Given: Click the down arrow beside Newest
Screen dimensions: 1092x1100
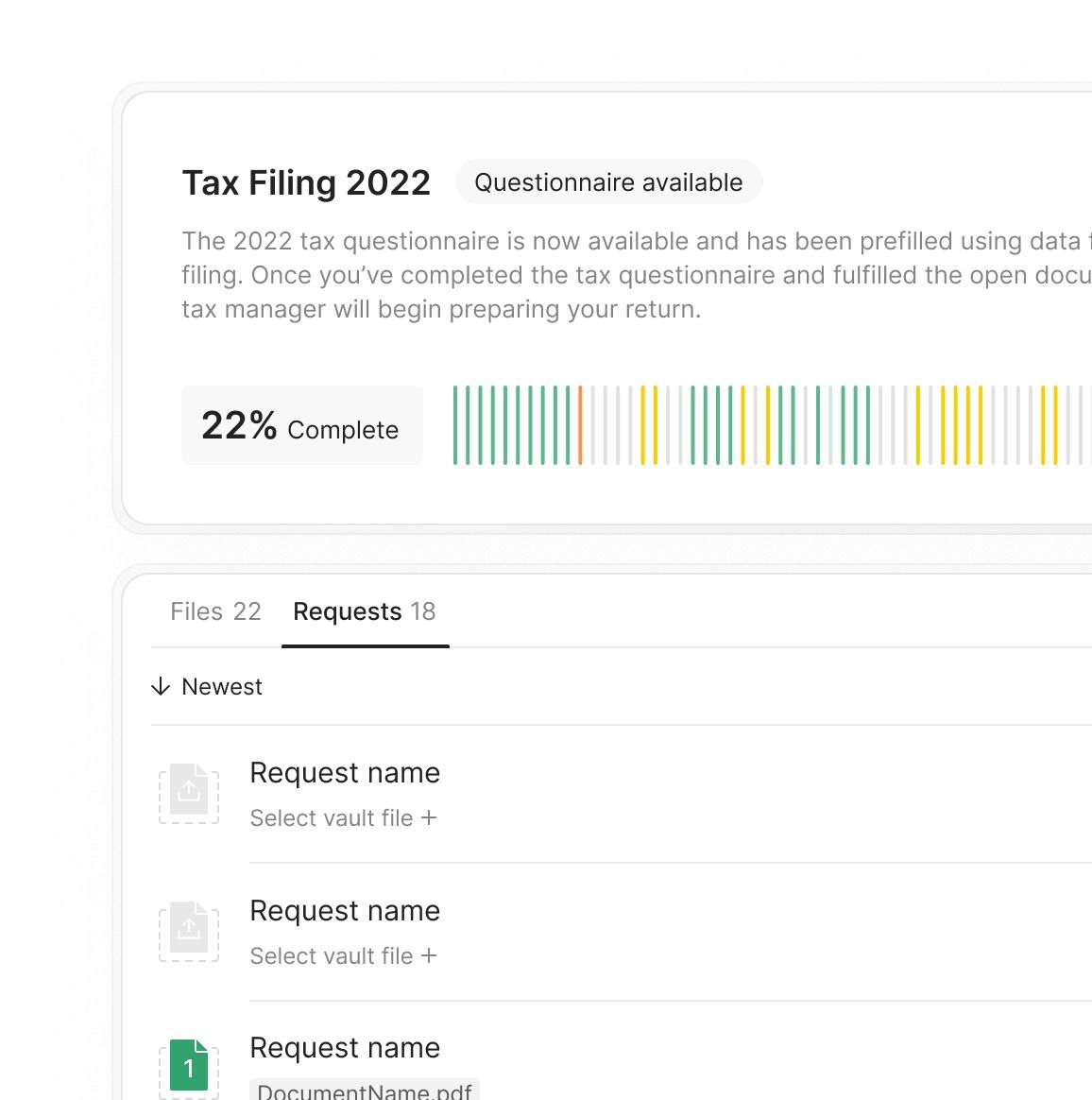Looking at the screenshot, I should pos(161,686).
